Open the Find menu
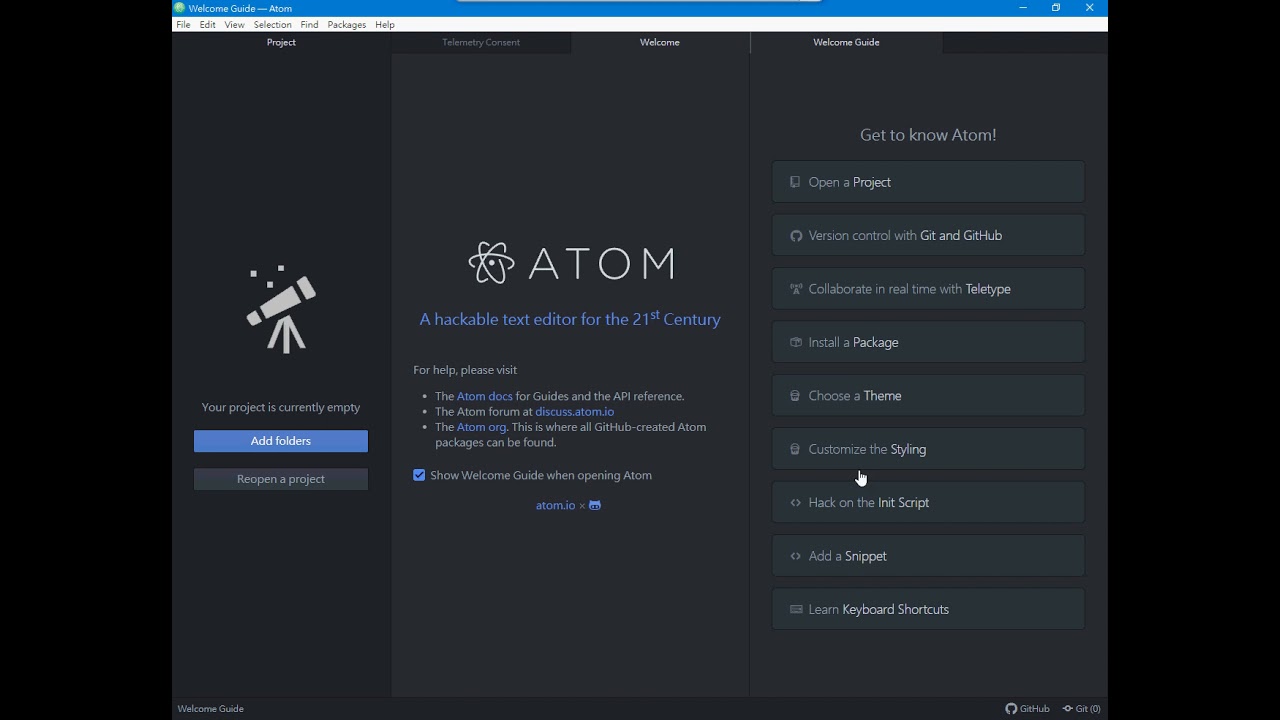This screenshot has height=720, width=1280. (x=309, y=25)
